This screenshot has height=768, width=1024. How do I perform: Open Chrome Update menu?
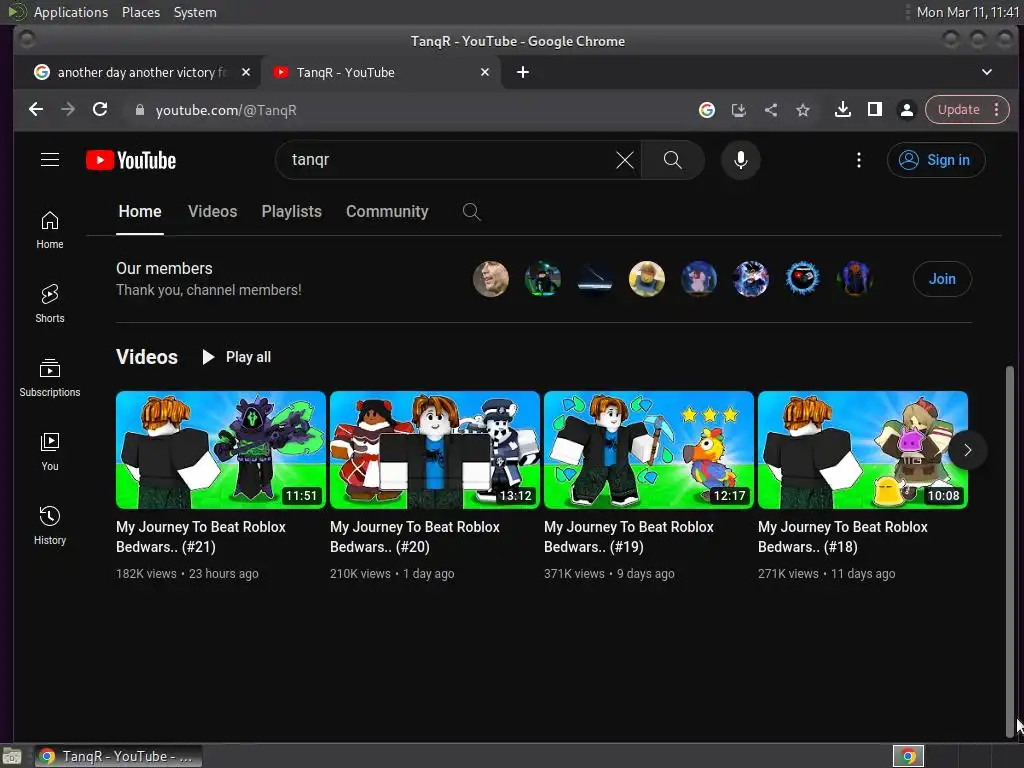pyautogui.click(x=967, y=110)
